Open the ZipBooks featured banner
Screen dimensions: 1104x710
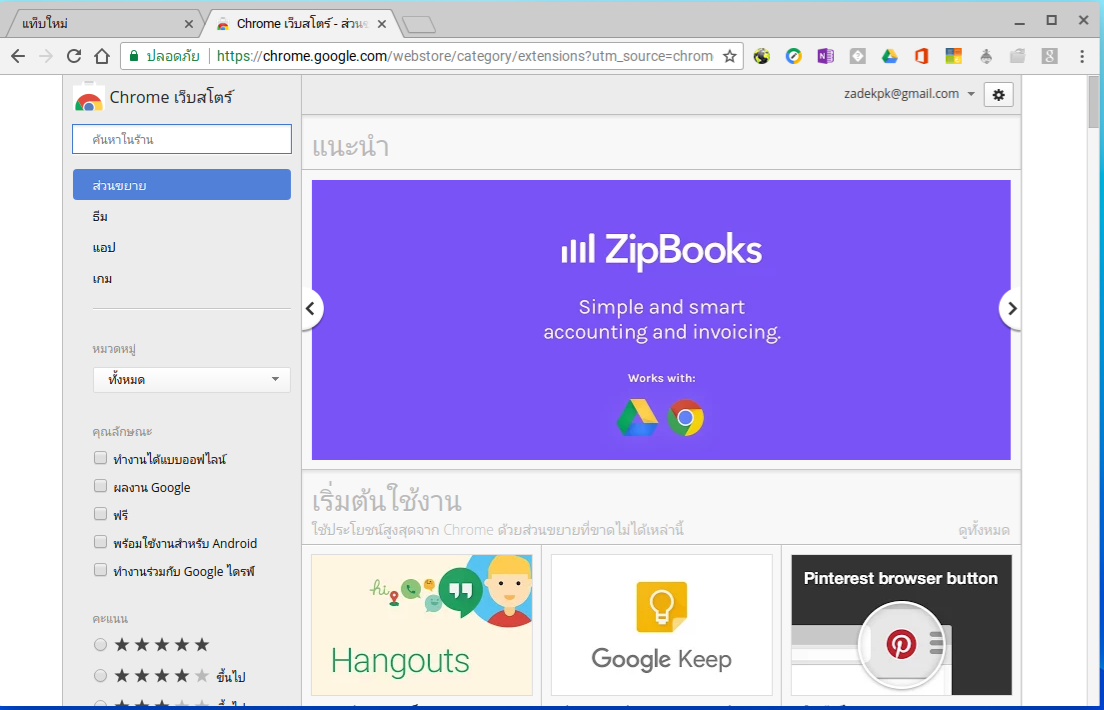click(x=661, y=320)
